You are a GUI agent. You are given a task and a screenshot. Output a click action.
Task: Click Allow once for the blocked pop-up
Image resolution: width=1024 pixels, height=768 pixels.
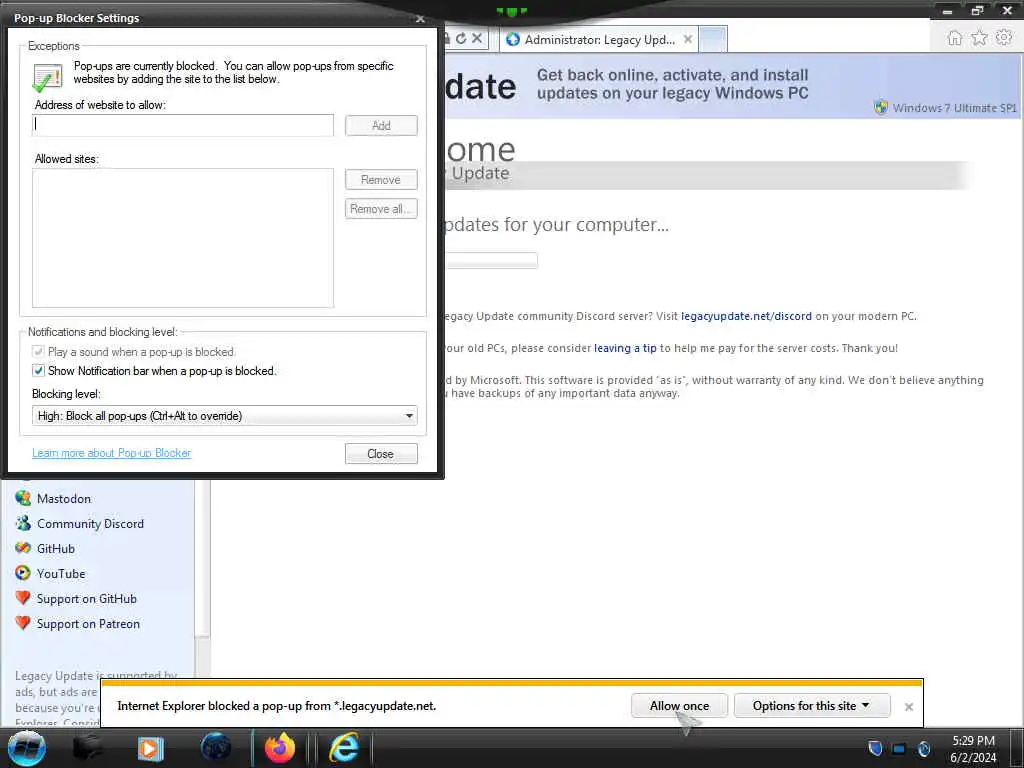click(x=679, y=705)
